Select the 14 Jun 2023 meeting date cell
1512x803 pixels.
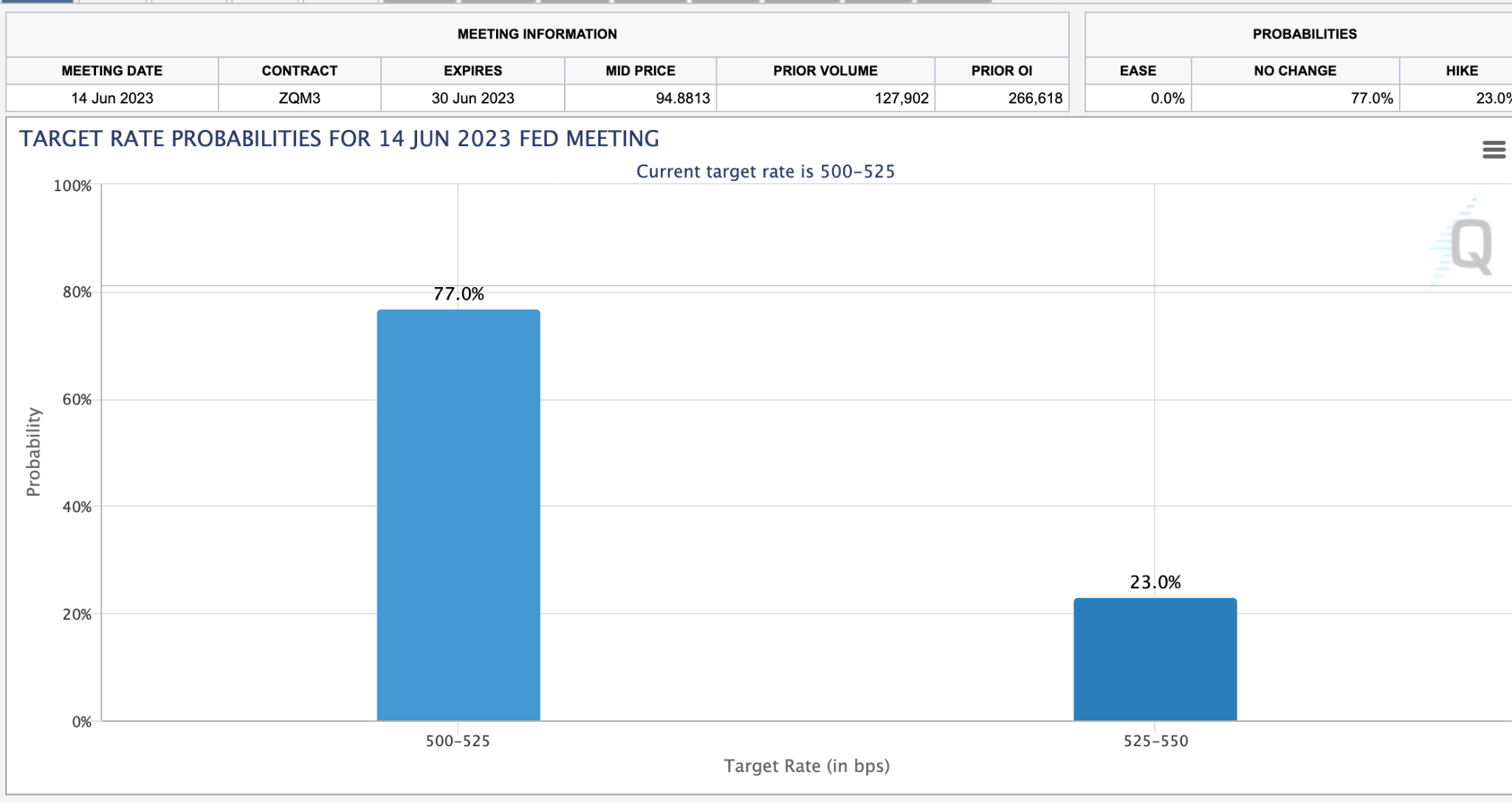(112, 98)
